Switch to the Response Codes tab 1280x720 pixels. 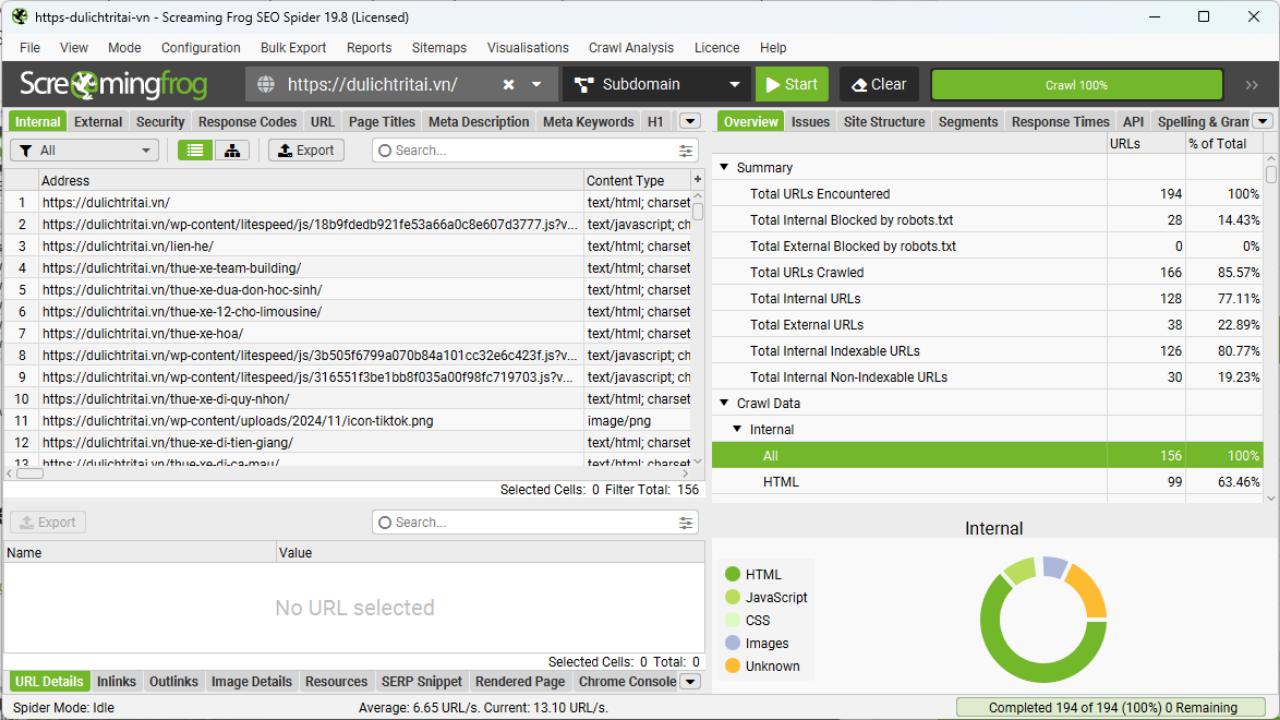tap(247, 121)
